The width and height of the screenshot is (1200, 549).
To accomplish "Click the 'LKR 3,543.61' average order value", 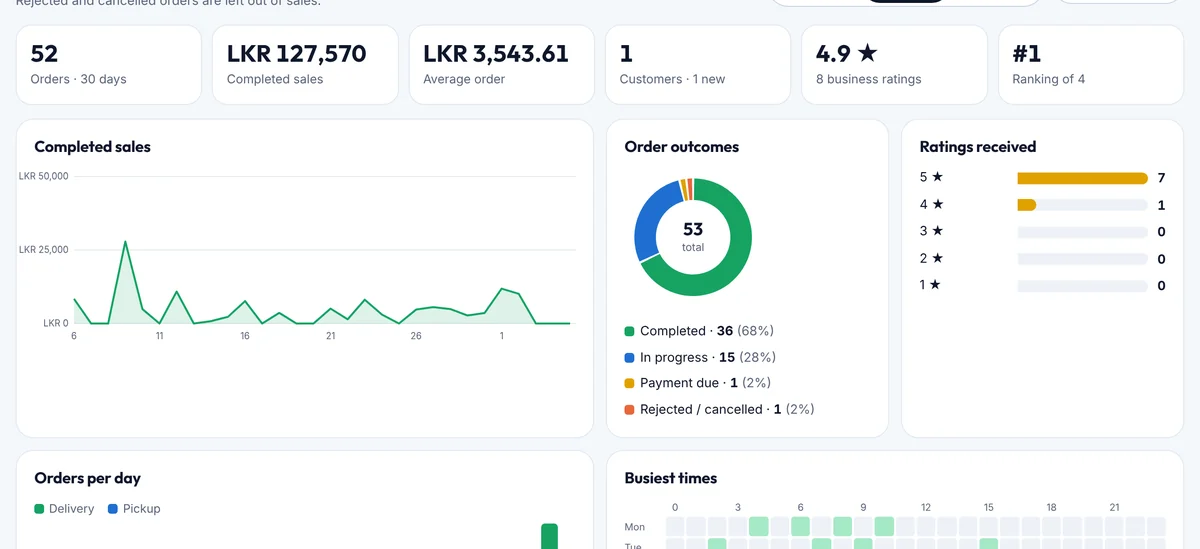I will (x=496, y=53).
